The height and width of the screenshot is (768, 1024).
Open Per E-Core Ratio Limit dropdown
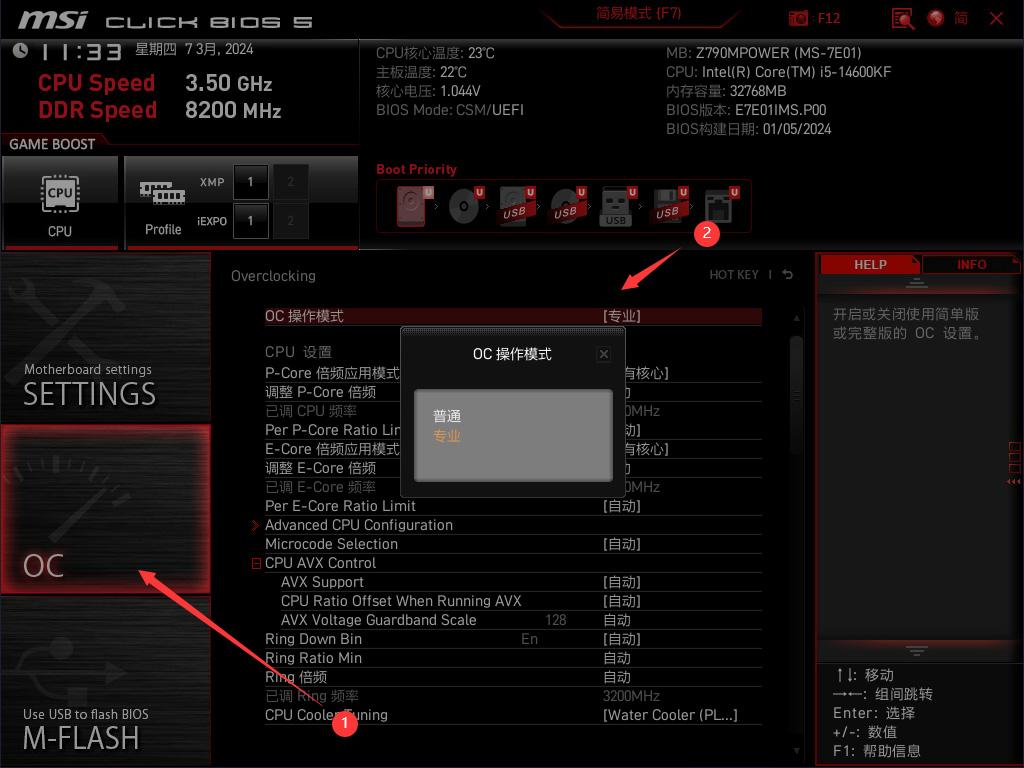622,506
